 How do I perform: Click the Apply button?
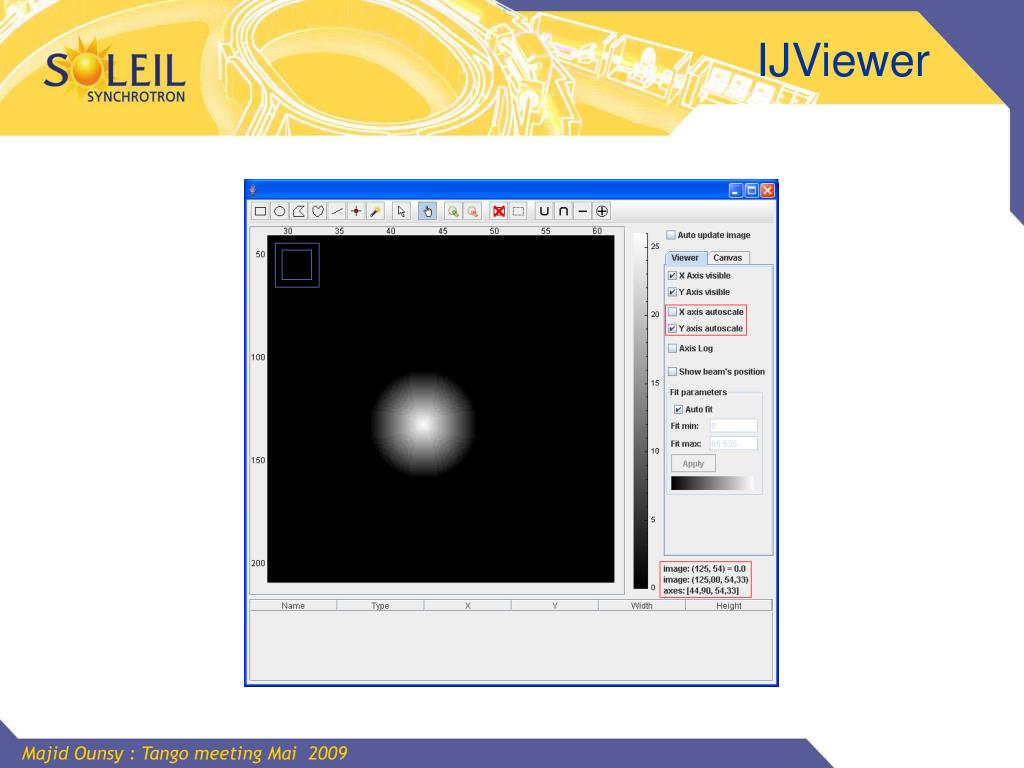[x=693, y=464]
